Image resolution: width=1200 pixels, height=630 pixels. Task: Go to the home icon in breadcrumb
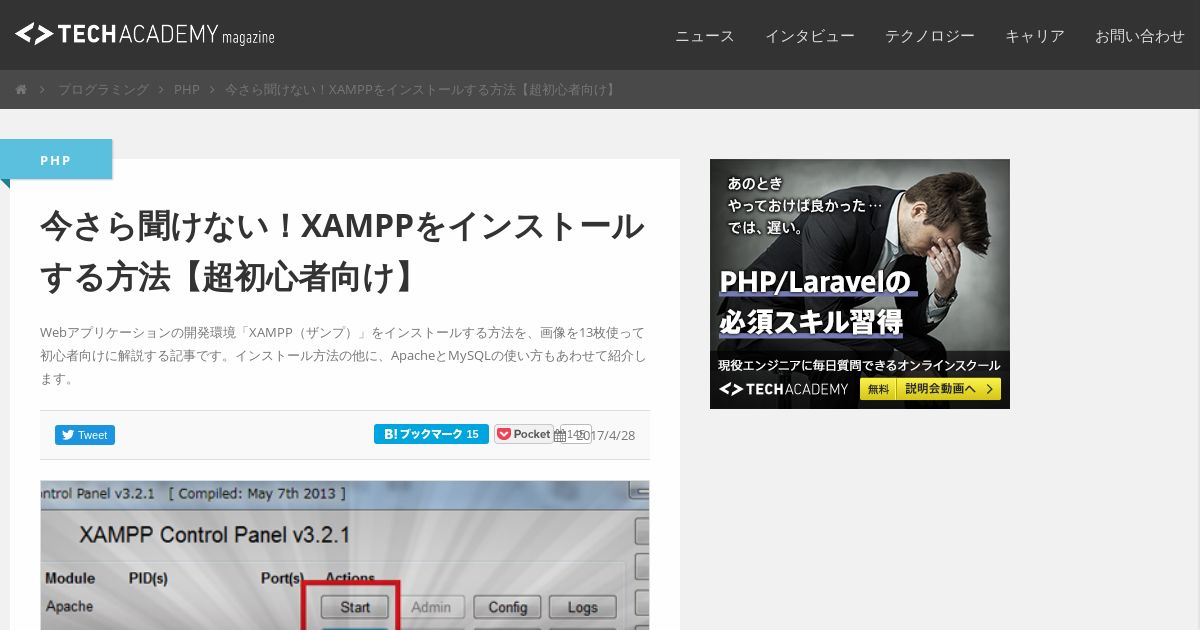pyautogui.click(x=21, y=90)
